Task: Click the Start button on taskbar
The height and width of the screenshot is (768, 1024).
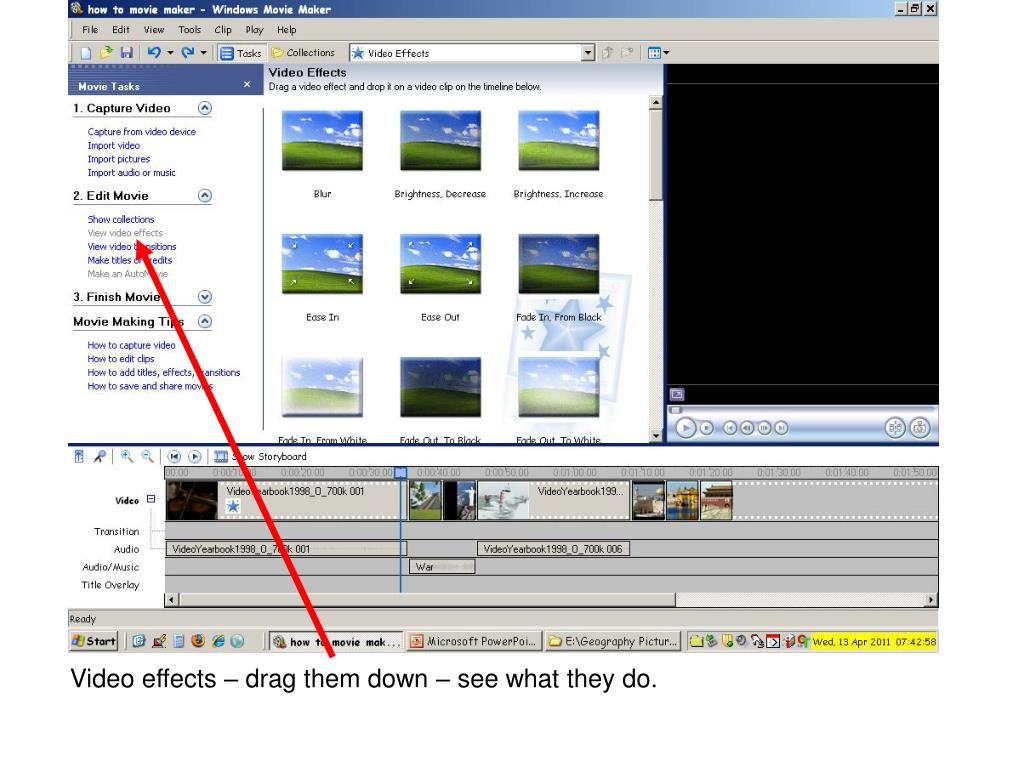Action: [x=93, y=641]
